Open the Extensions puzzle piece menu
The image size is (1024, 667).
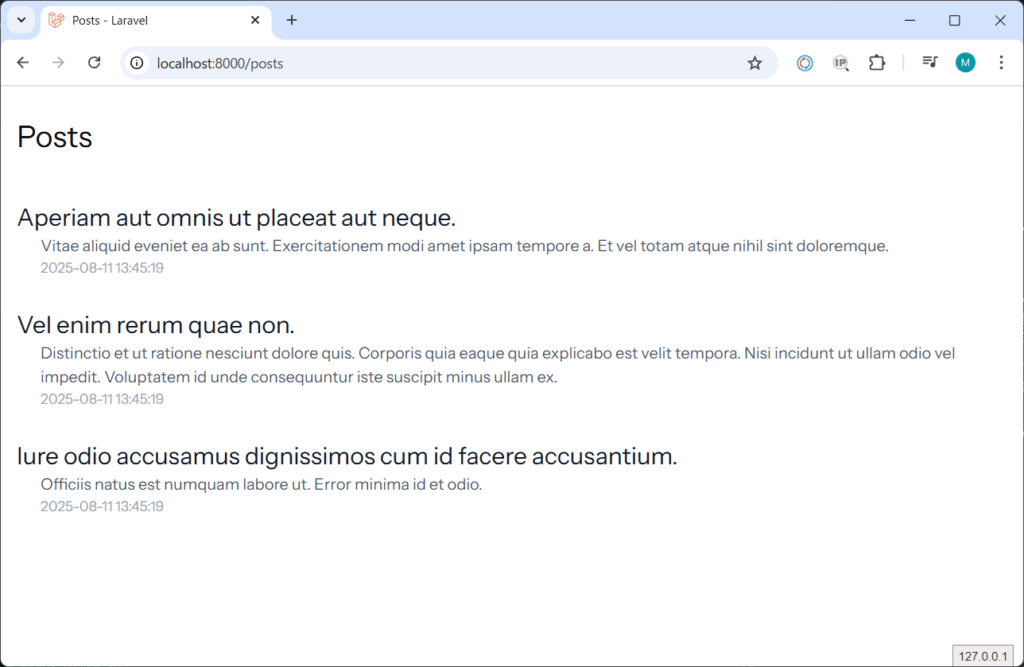[877, 63]
